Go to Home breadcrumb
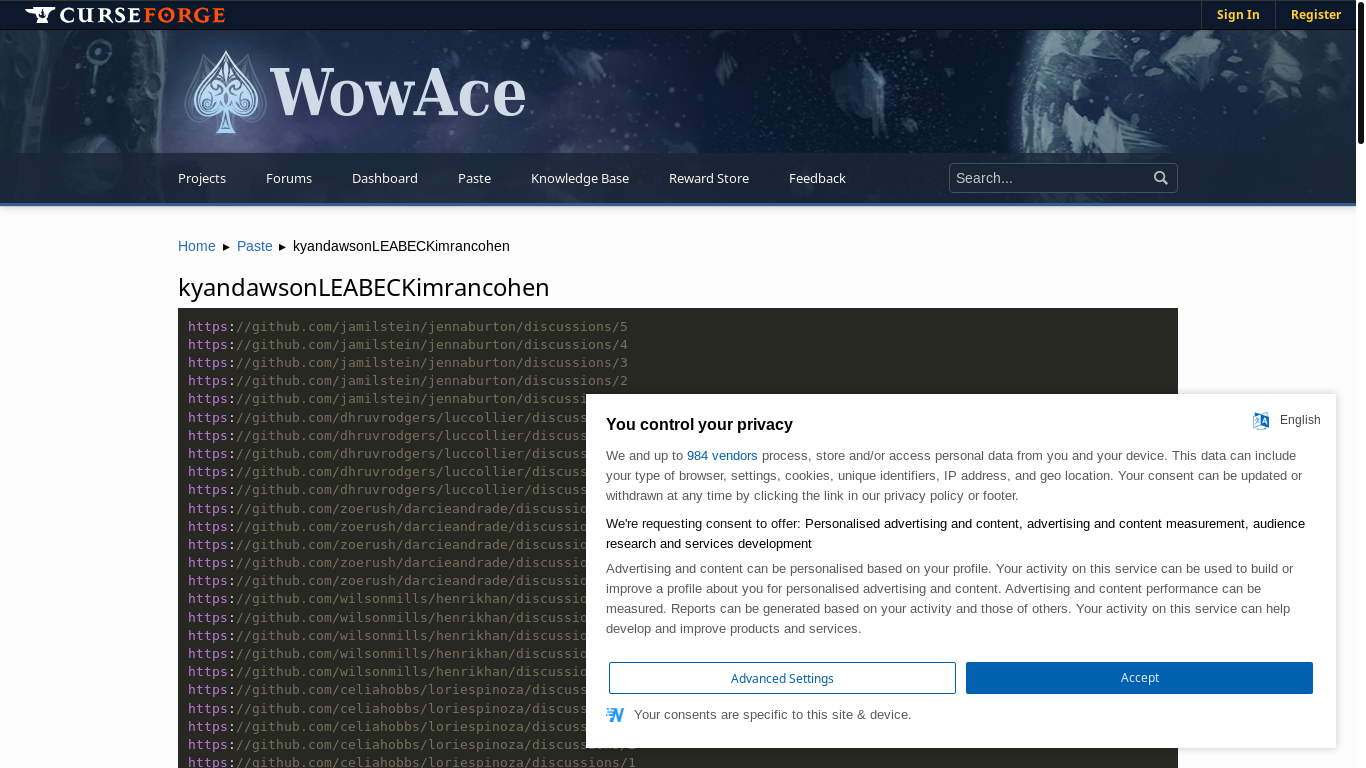 pyautogui.click(x=197, y=246)
